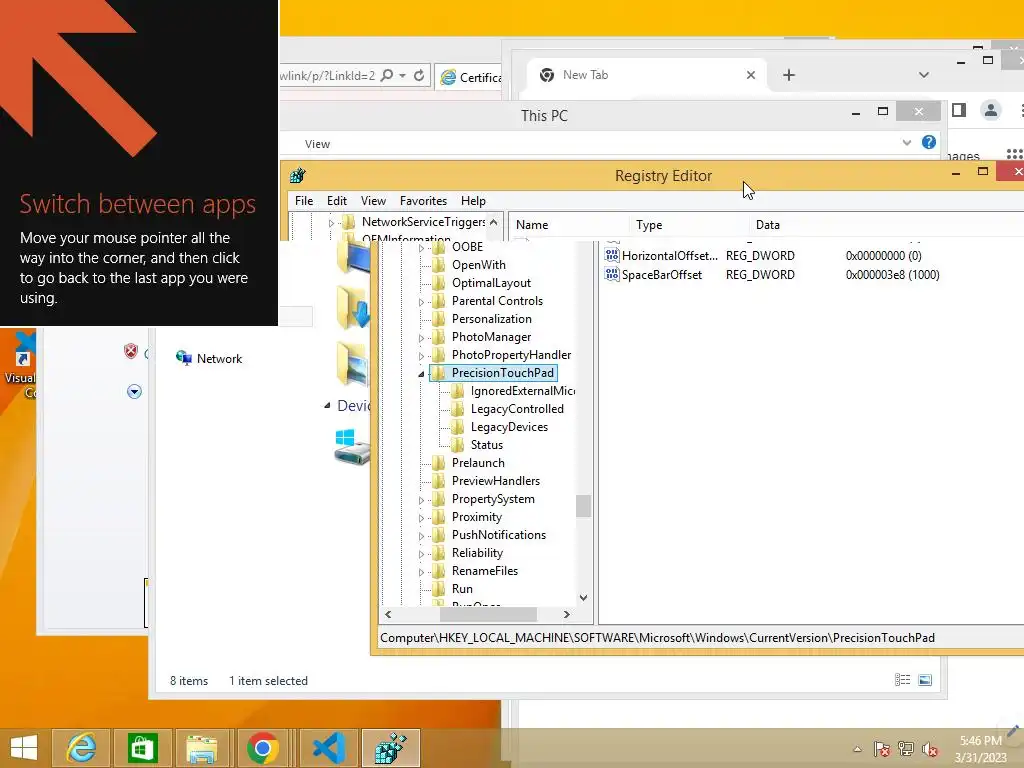
Task: Select the Run registry key
Action: click(x=462, y=588)
